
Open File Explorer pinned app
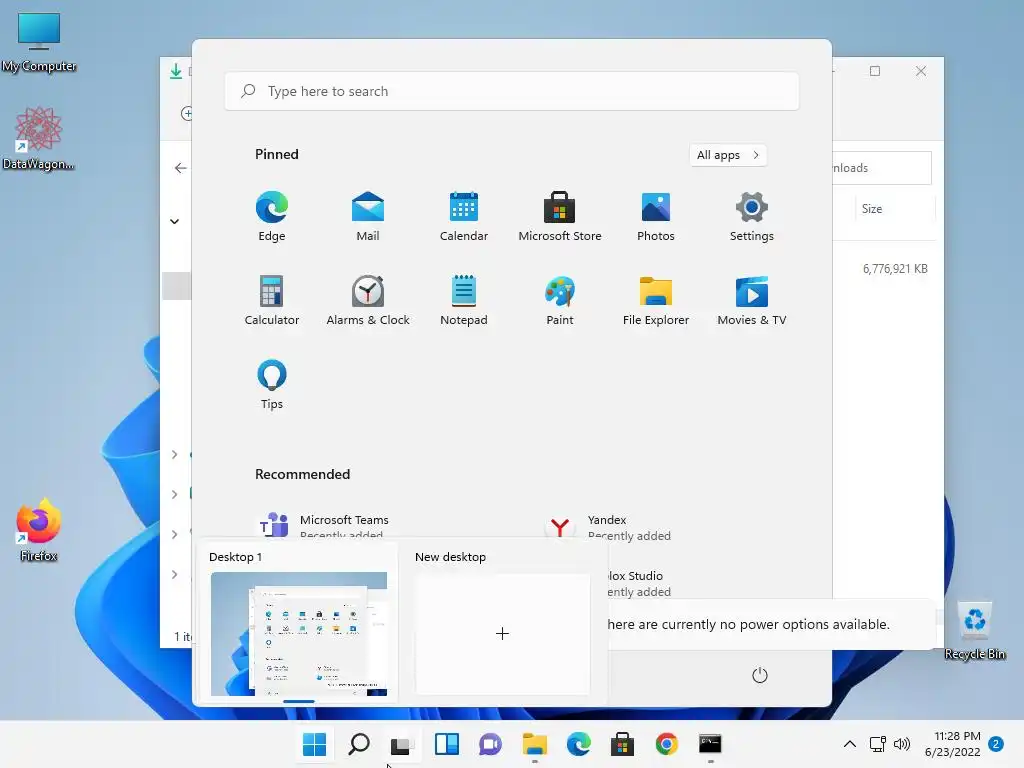click(x=656, y=300)
